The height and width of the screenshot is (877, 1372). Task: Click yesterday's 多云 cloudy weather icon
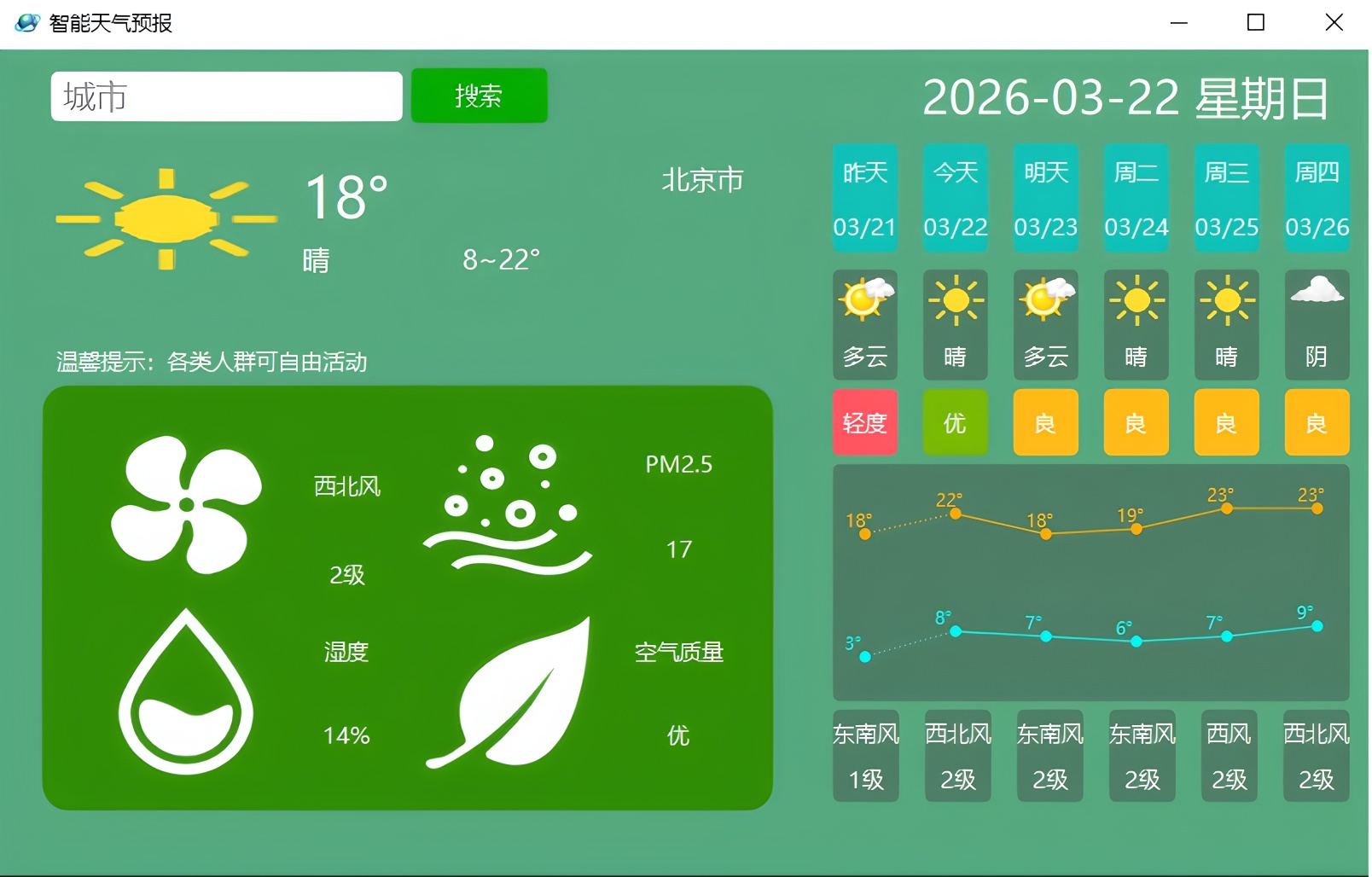[865, 299]
